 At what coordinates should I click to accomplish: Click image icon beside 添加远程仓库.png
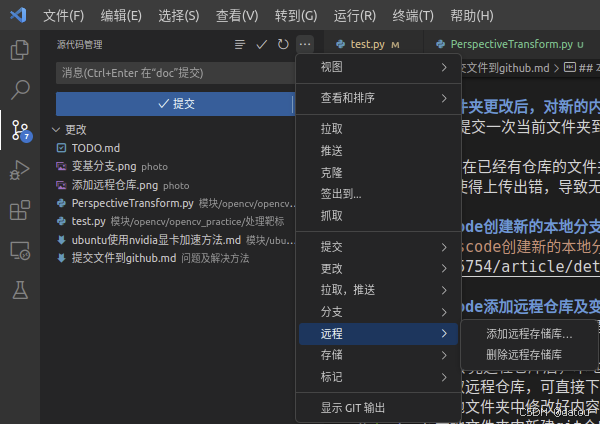(x=61, y=185)
